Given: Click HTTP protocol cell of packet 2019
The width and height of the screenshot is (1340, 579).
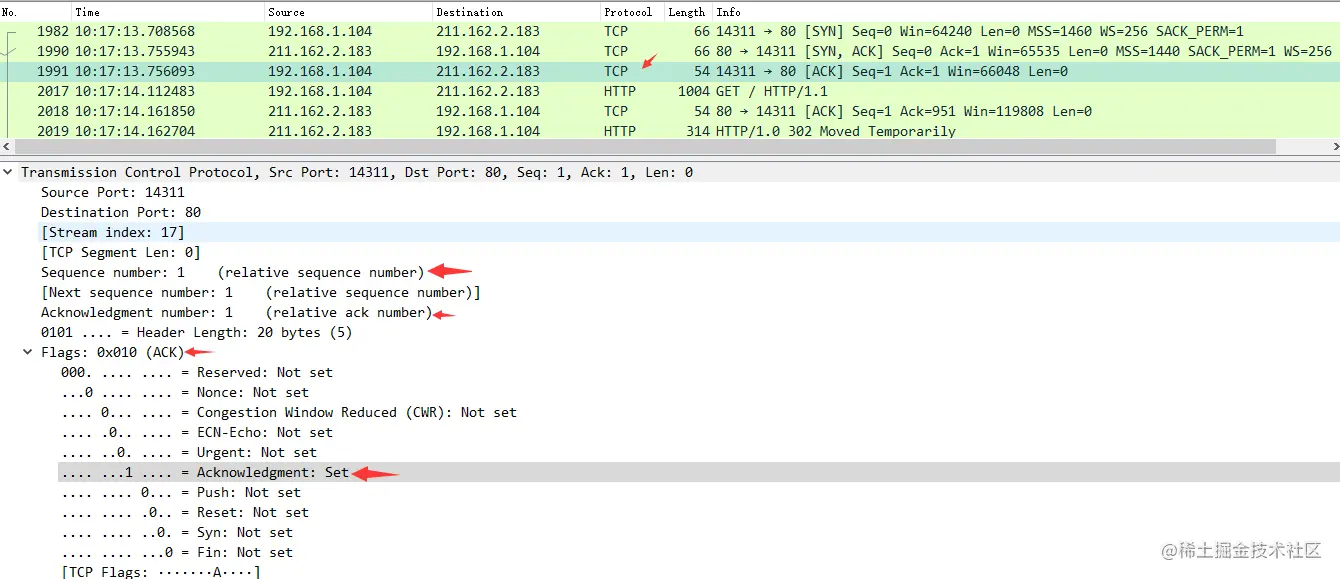Looking at the screenshot, I should [620, 131].
